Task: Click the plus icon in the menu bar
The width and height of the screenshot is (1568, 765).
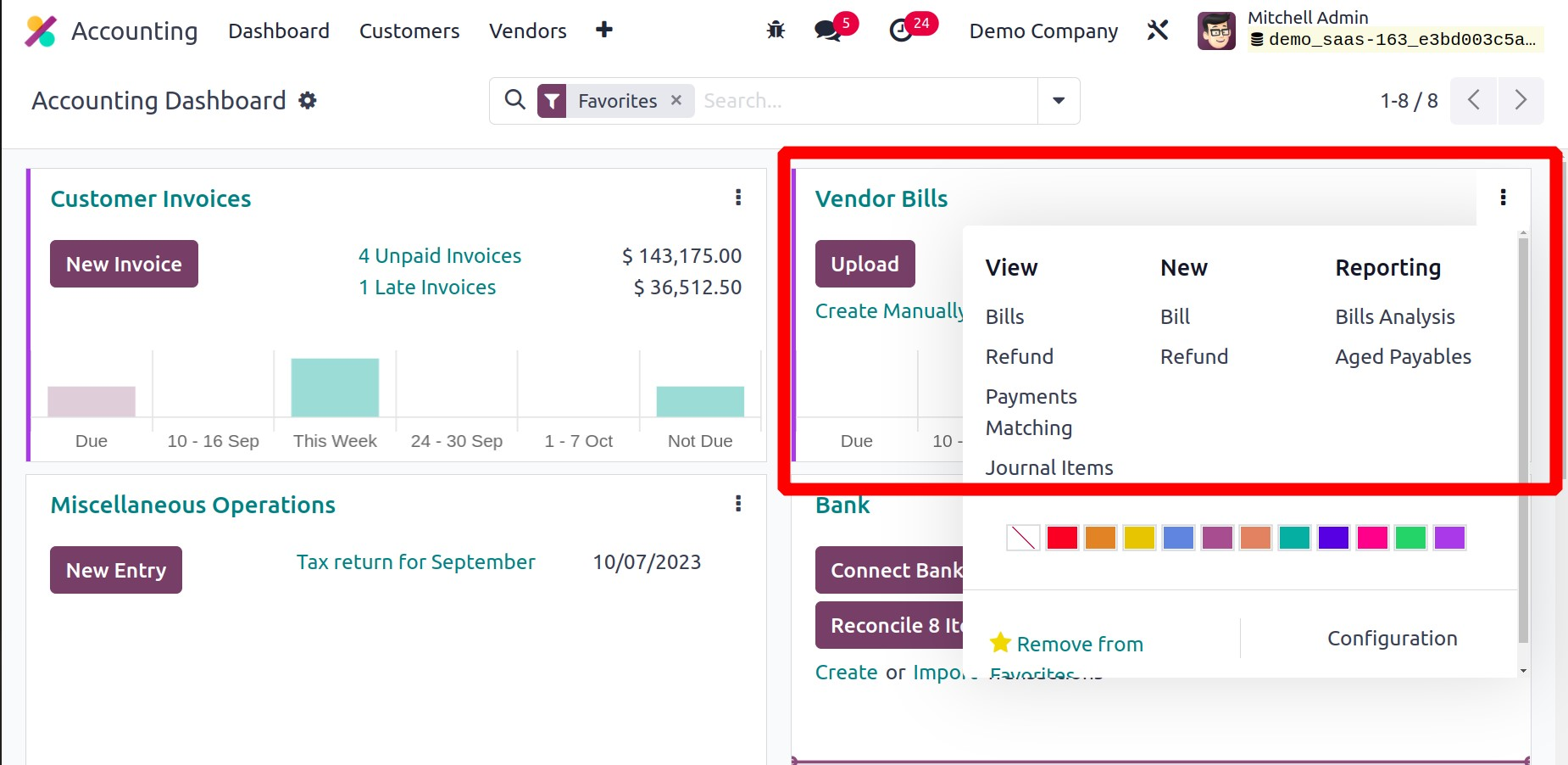Action: 603,31
